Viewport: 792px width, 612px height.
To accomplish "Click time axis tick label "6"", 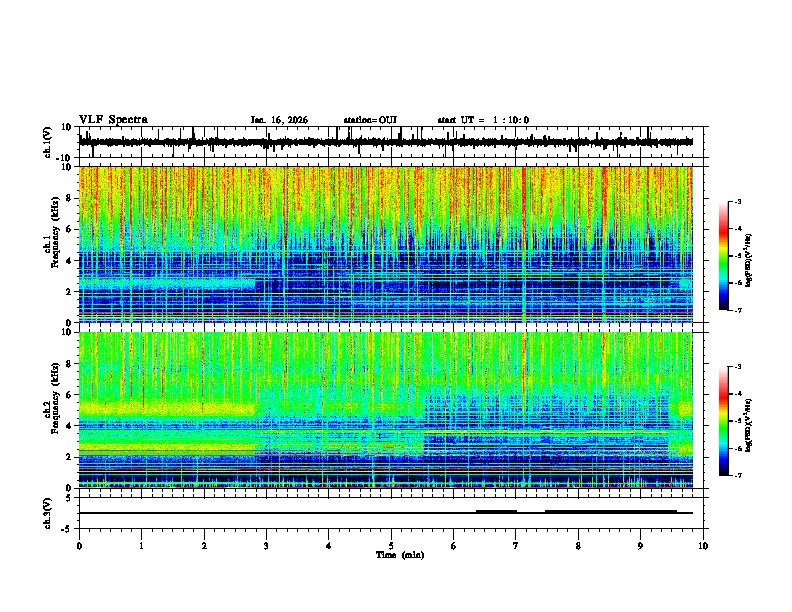I will (454, 546).
